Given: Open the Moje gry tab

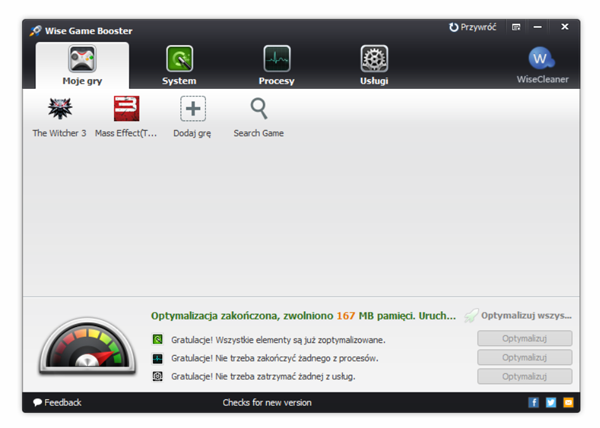Looking at the screenshot, I should (82, 66).
